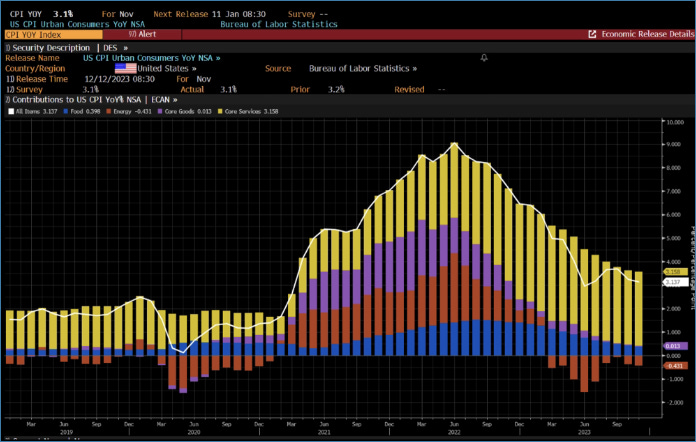Select the Survey value row
The height and width of the screenshot is (442, 696).
(x=30, y=89)
